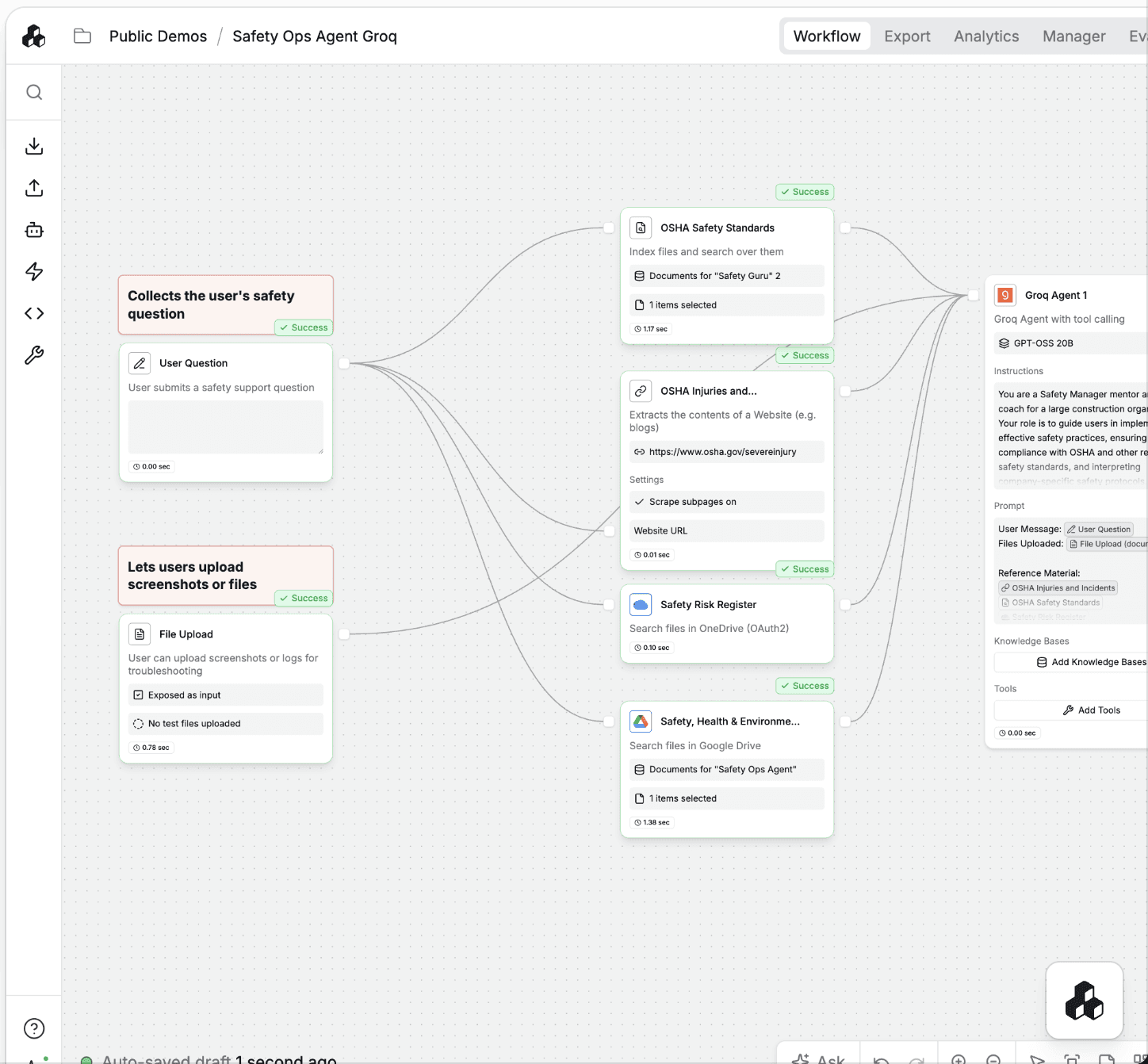The width and height of the screenshot is (1148, 1064).
Task: Click Groq Agent 1 input handle
Action: click(974, 295)
